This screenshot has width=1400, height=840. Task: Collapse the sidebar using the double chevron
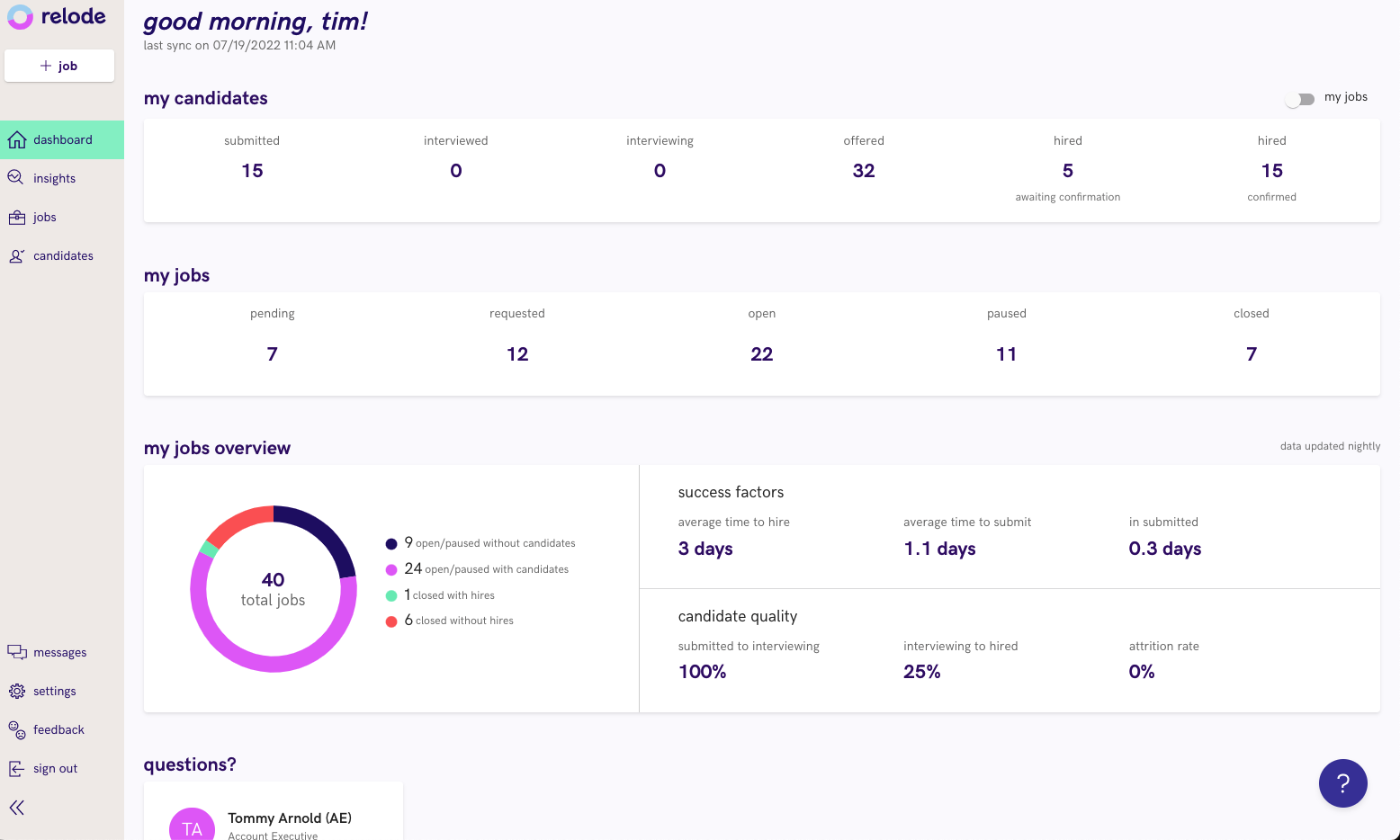tap(16, 808)
